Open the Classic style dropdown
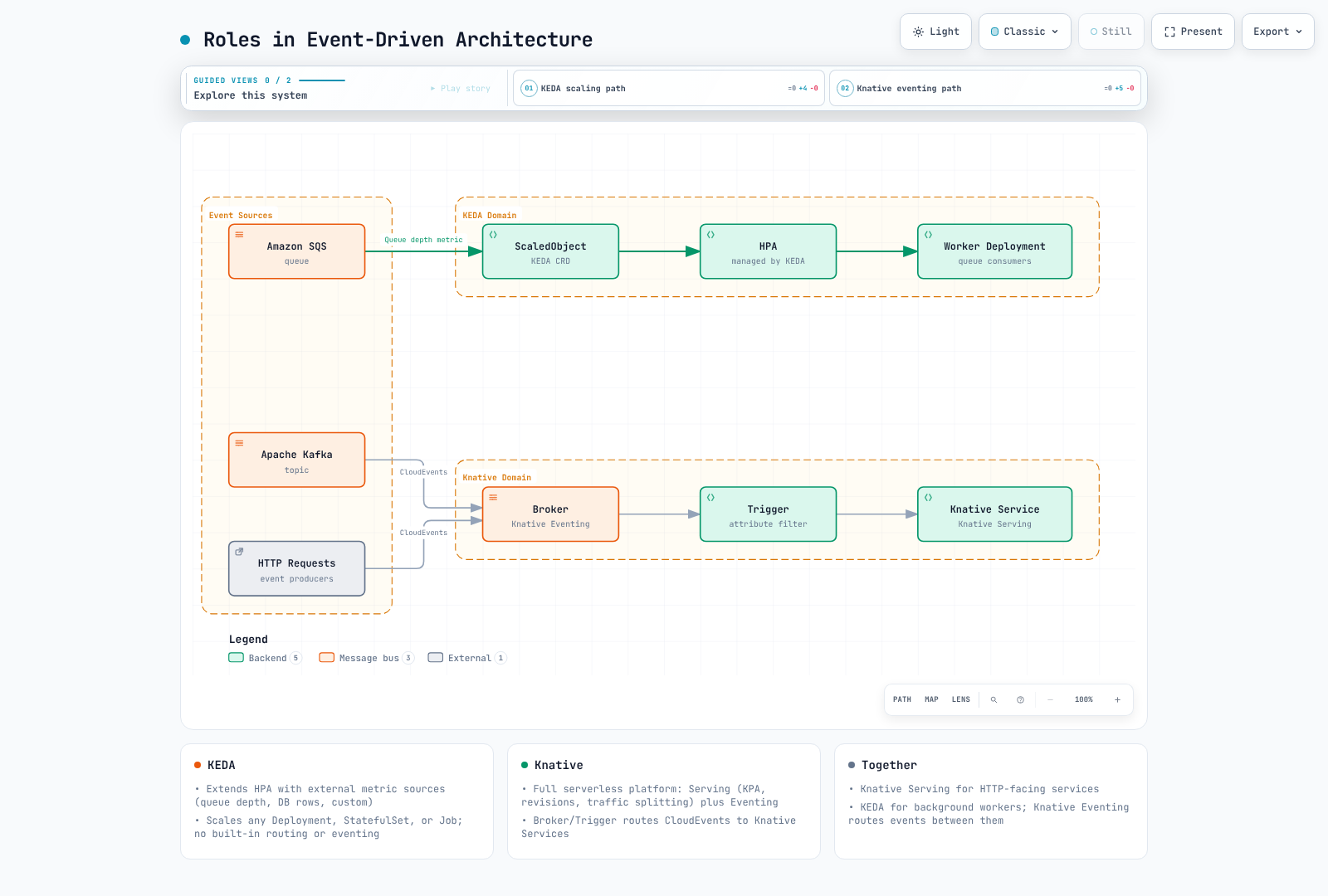The image size is (1328, 896). (x=1025, y=32)
